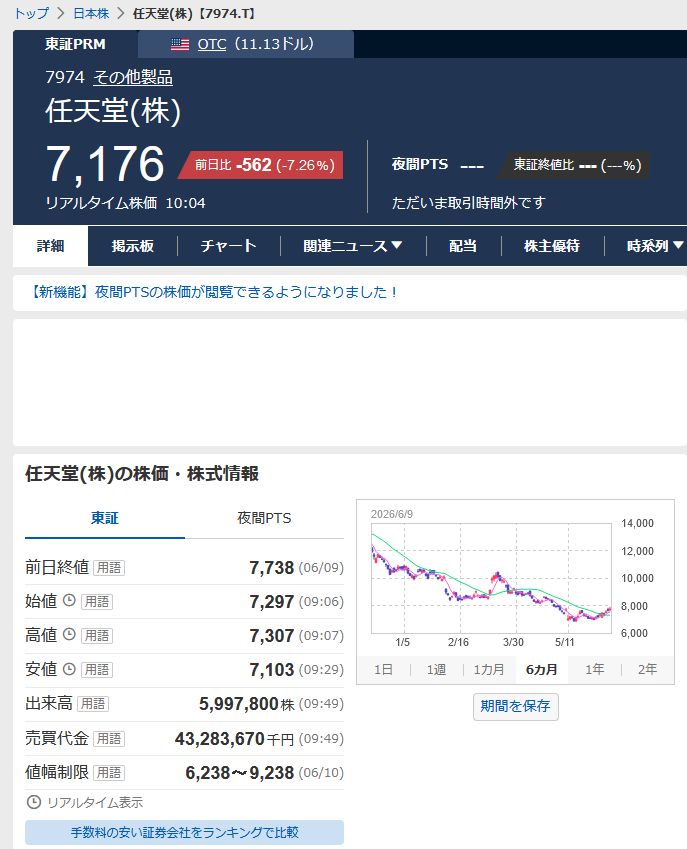This screenshot has height=849, width=687.
Task: Expand the 関連ニュース dropdown menu
Action: click(352, 246)
